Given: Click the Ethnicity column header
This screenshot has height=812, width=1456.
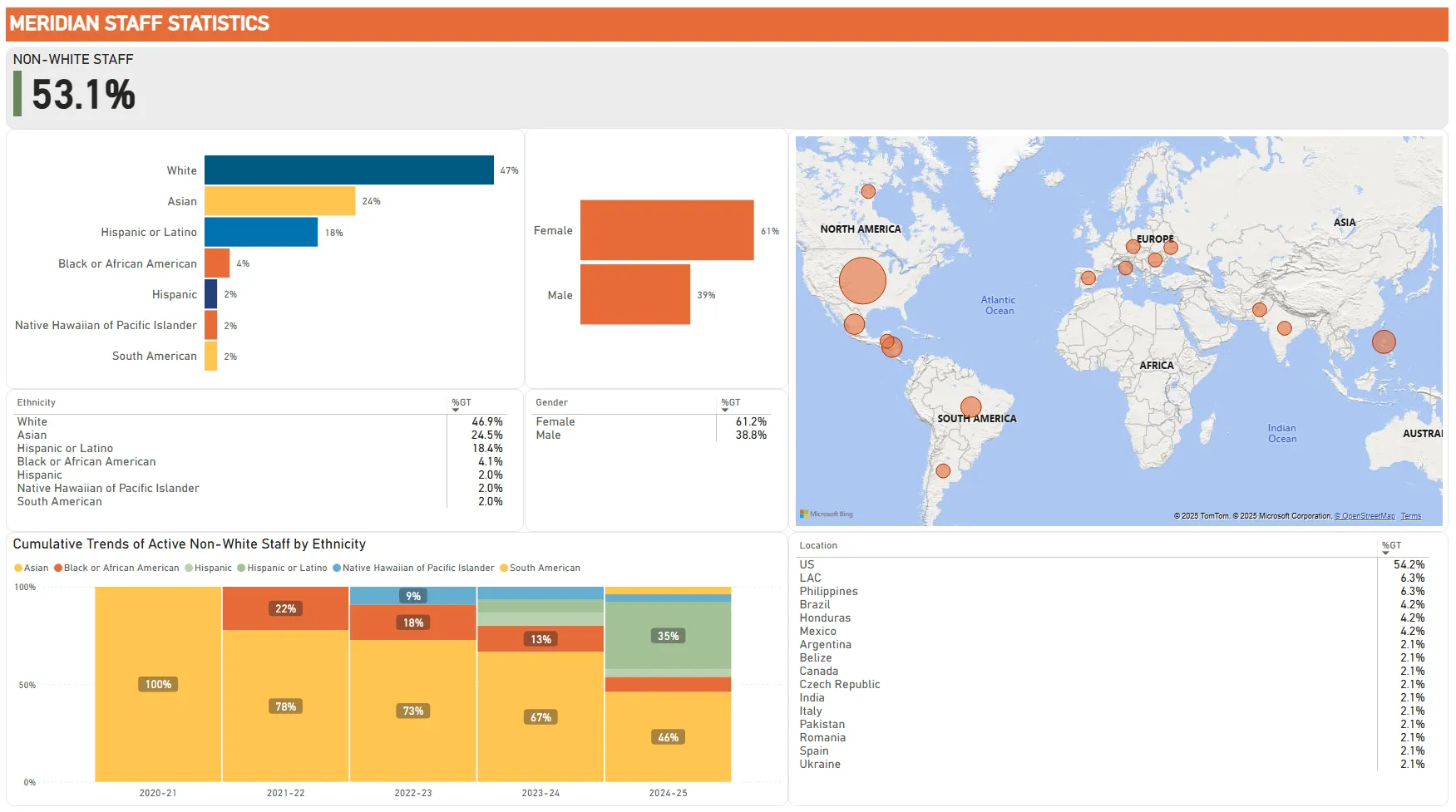Looking at the screenshot, I should coord(37,403).
